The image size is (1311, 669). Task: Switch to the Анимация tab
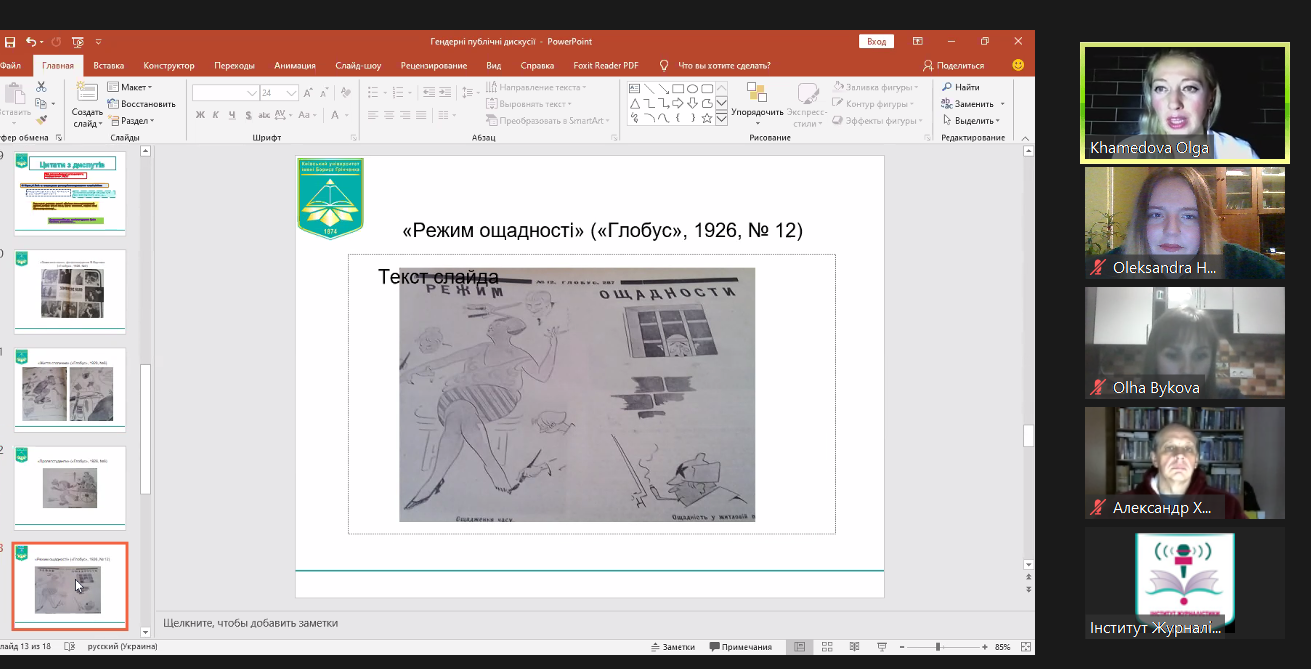(294, 66)
